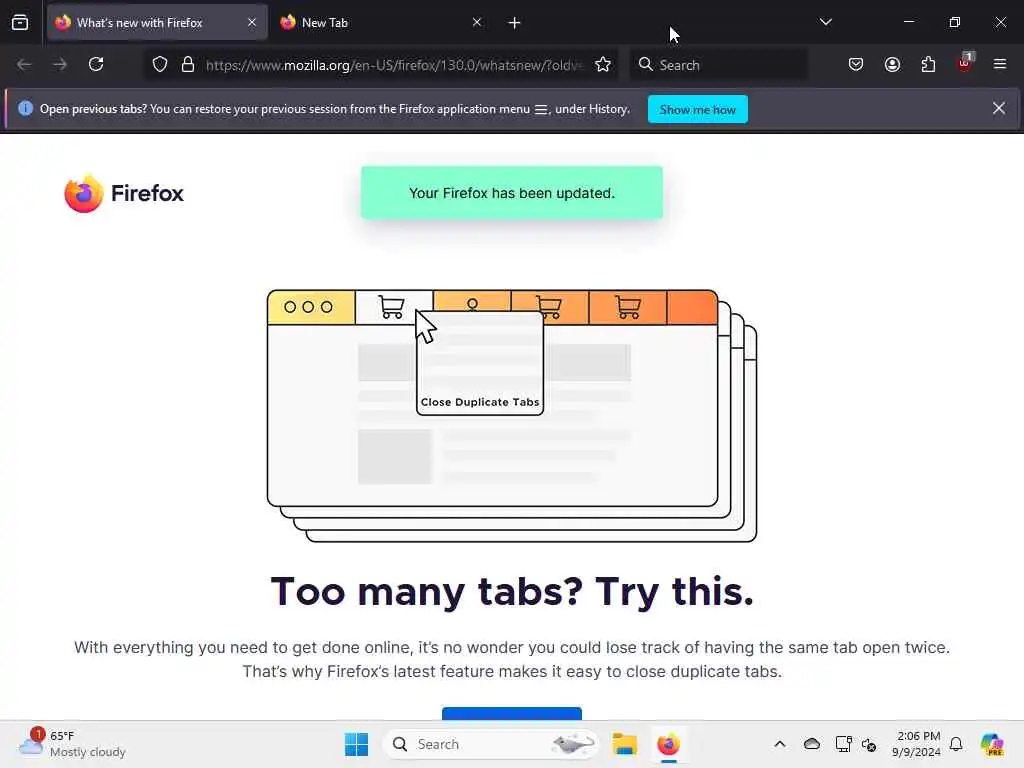The width and height of the screenshot is (1024, 768).
Task: Click the browser Search box
Action: click(x=718, y=65)
